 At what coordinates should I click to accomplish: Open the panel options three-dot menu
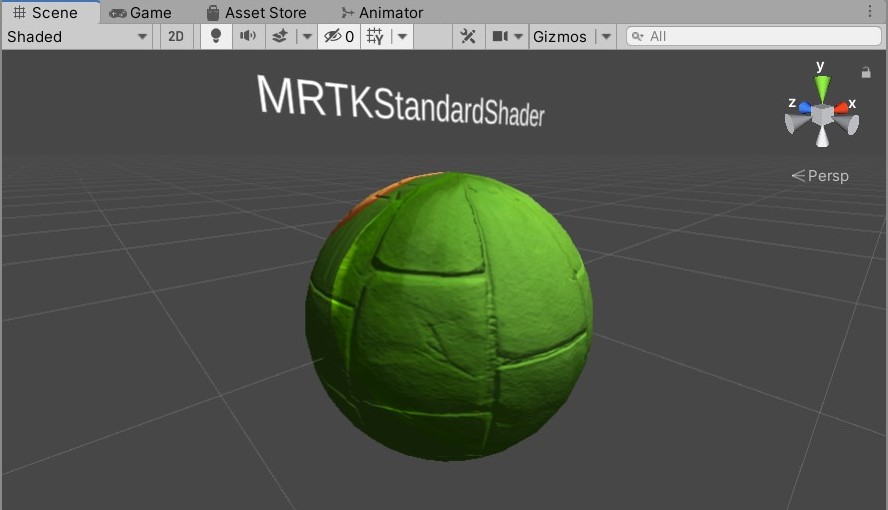coord(870,11)
